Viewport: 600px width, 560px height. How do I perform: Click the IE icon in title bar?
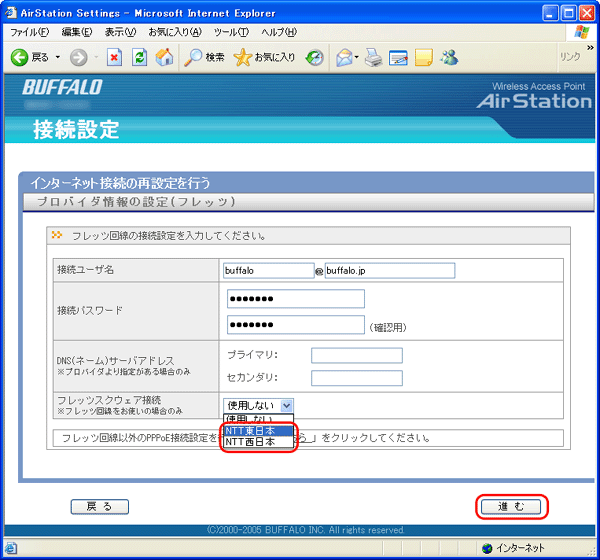[11, 13]
